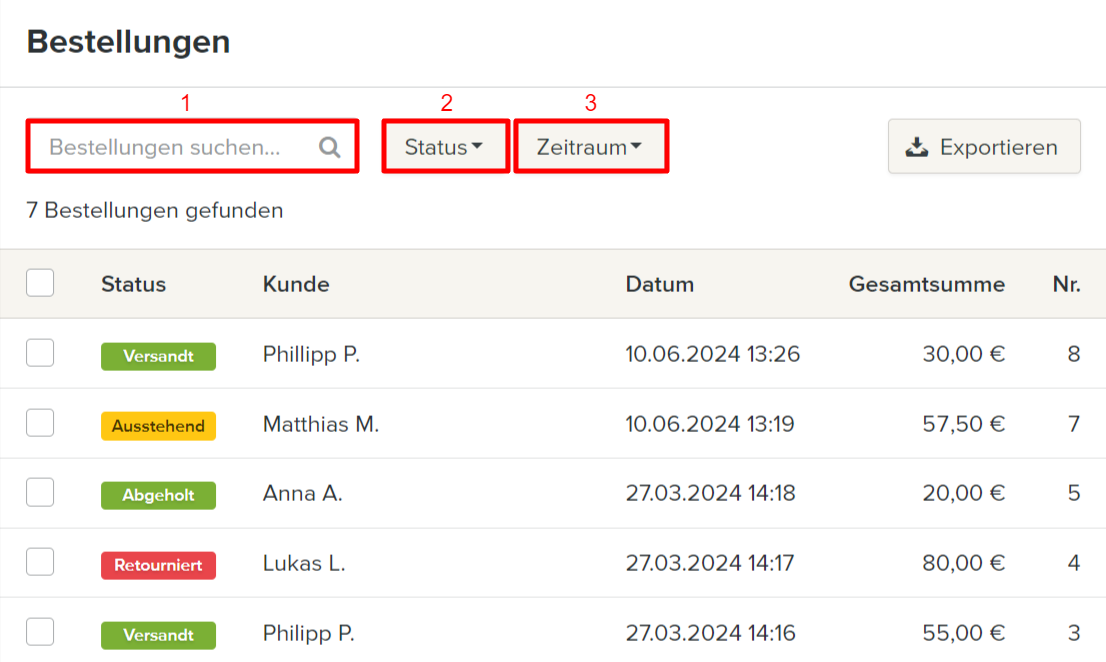Sort by the Datum column header
The height and width of the screenshot is (662, 1106).
659,284
